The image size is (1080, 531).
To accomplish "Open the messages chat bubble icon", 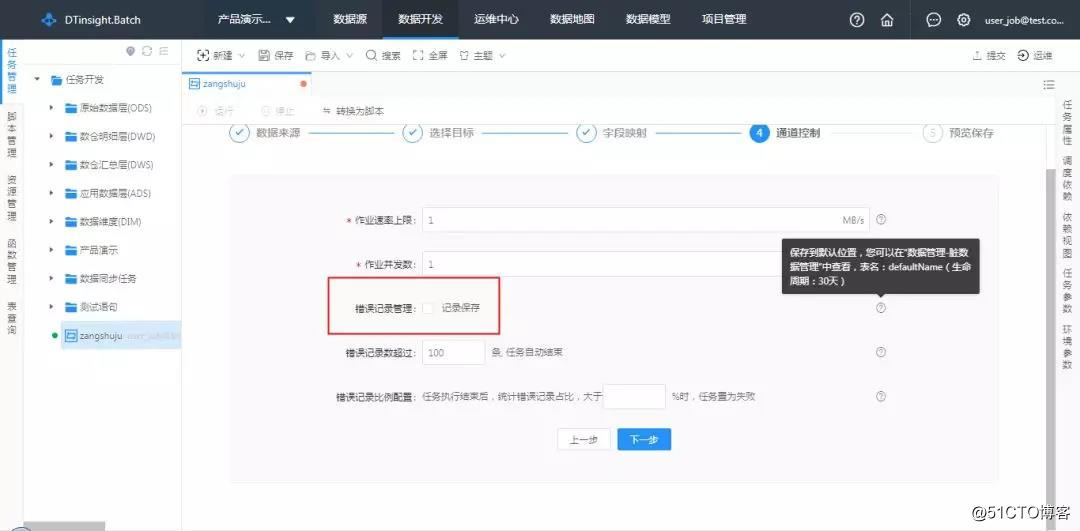I will pyautogui.click(x=933, y=20).
